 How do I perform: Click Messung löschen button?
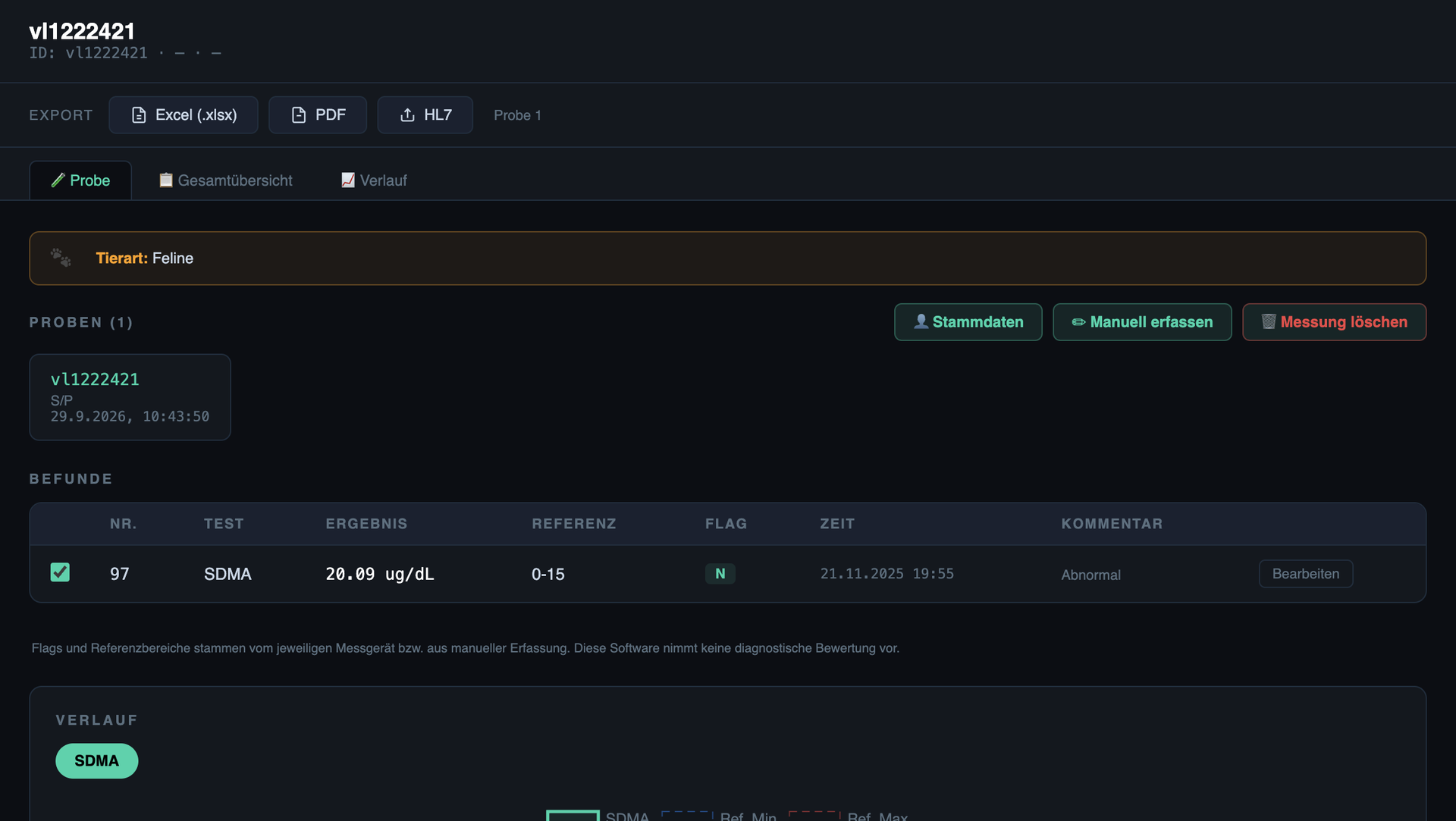(x=1334, y=322)
